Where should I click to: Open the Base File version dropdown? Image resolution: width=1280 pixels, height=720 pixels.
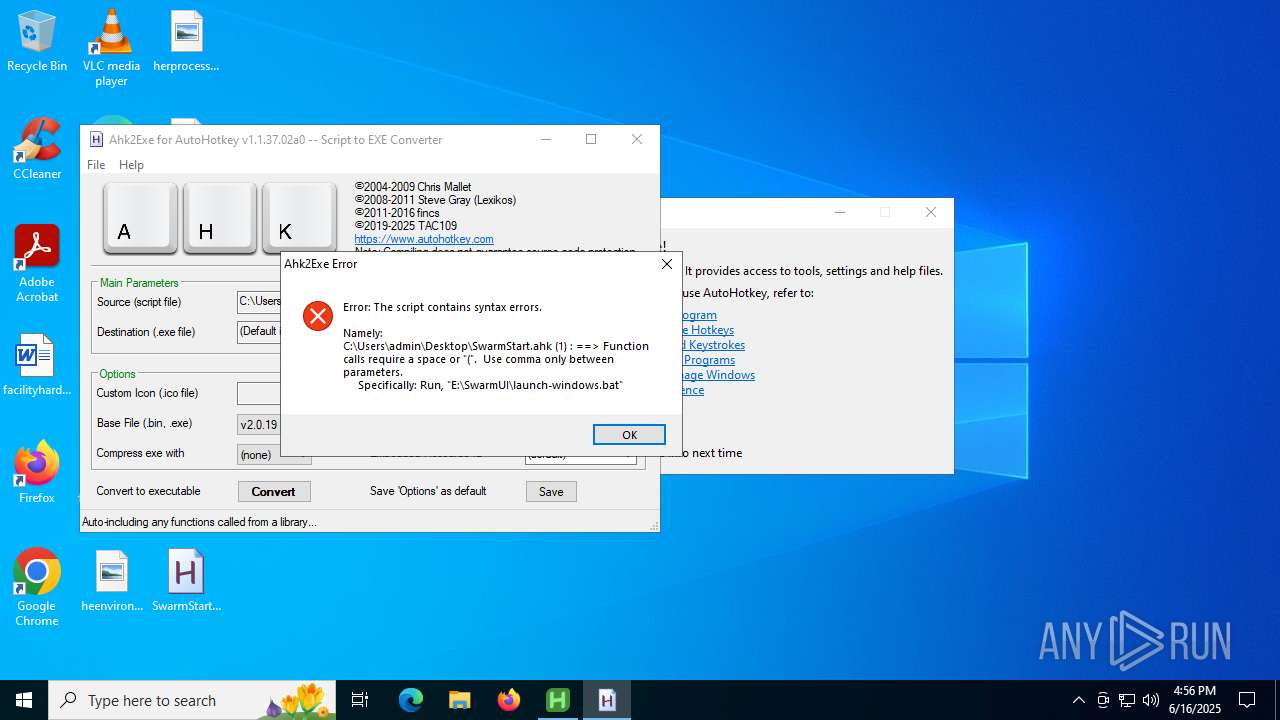pos(259,424)
